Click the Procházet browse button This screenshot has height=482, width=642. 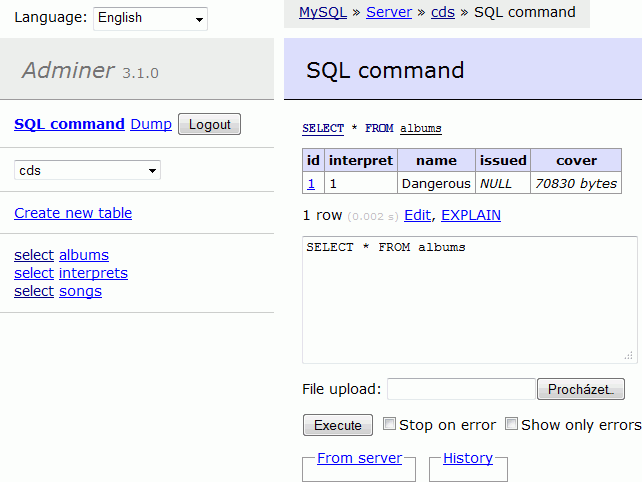click(581, 389)
